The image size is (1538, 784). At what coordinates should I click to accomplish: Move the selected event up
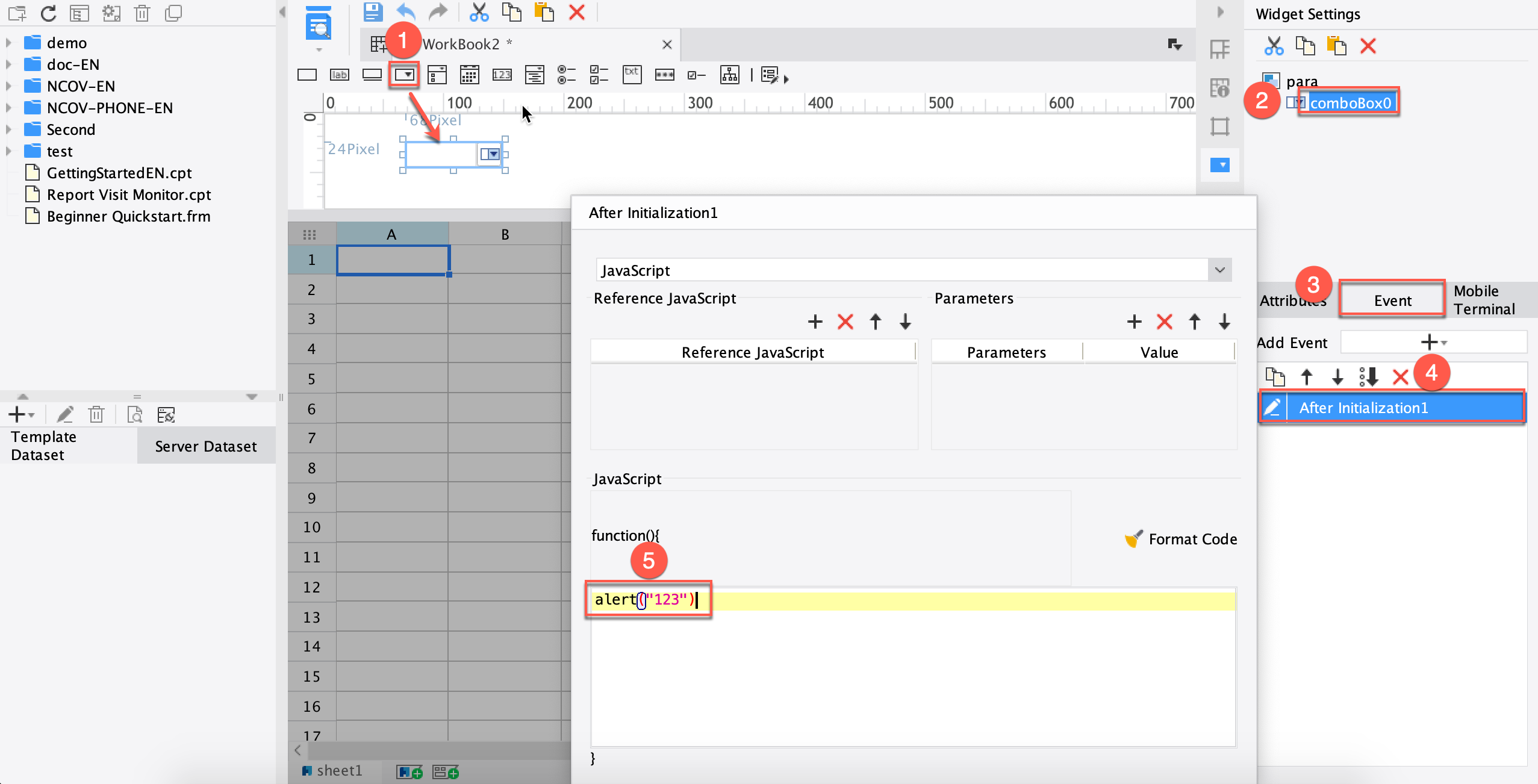pos(1306,378)
